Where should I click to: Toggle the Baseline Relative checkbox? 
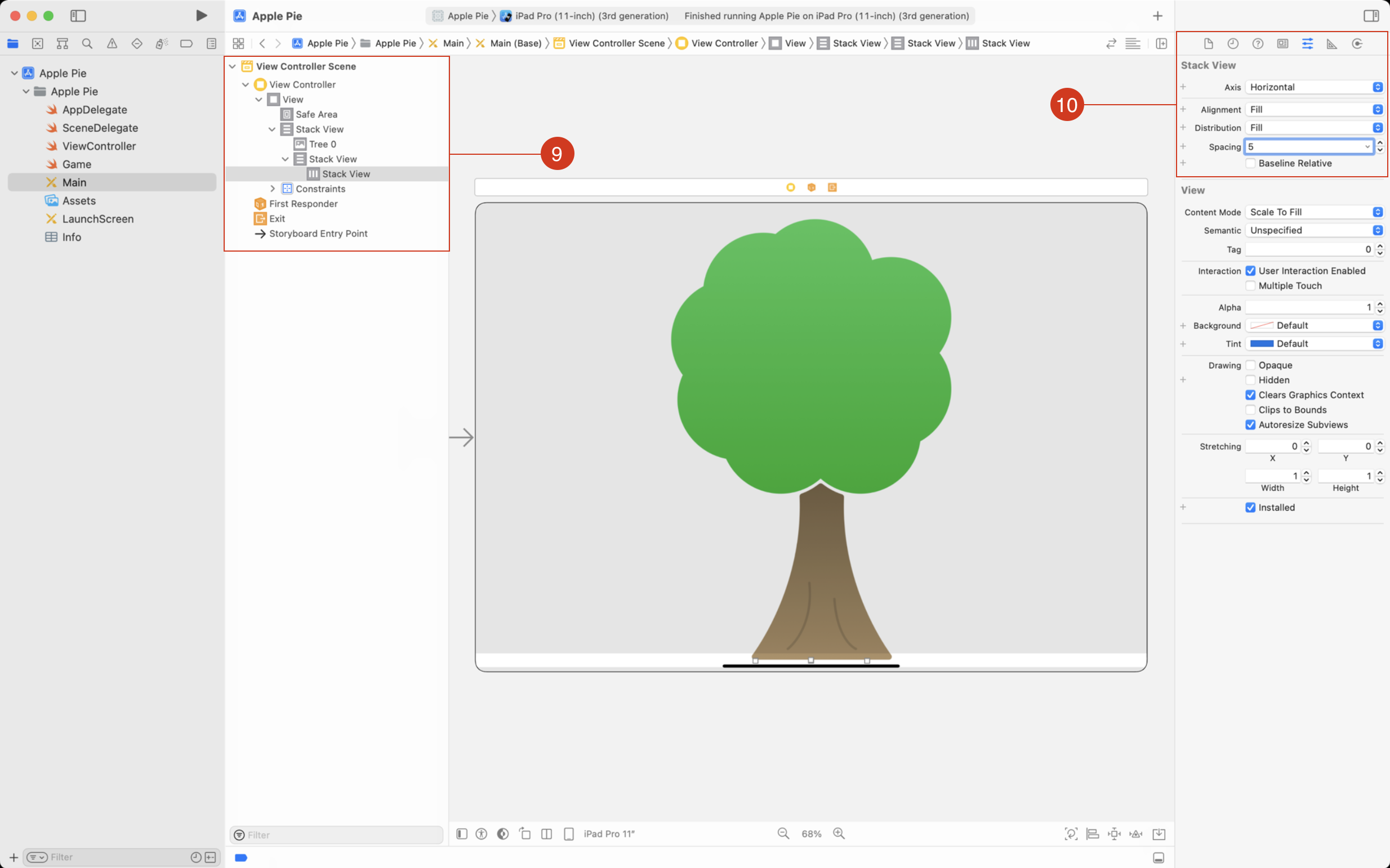coord(1249,163)
